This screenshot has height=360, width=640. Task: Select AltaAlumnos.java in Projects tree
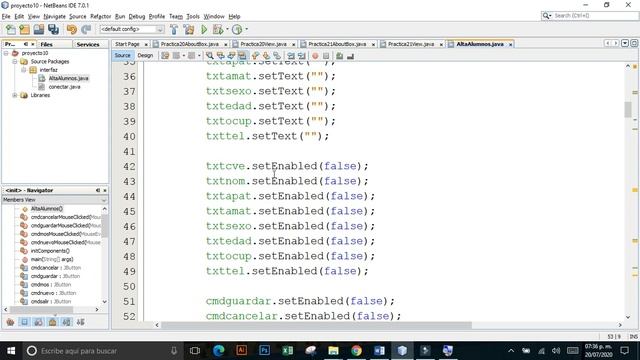tap(68, 78)
